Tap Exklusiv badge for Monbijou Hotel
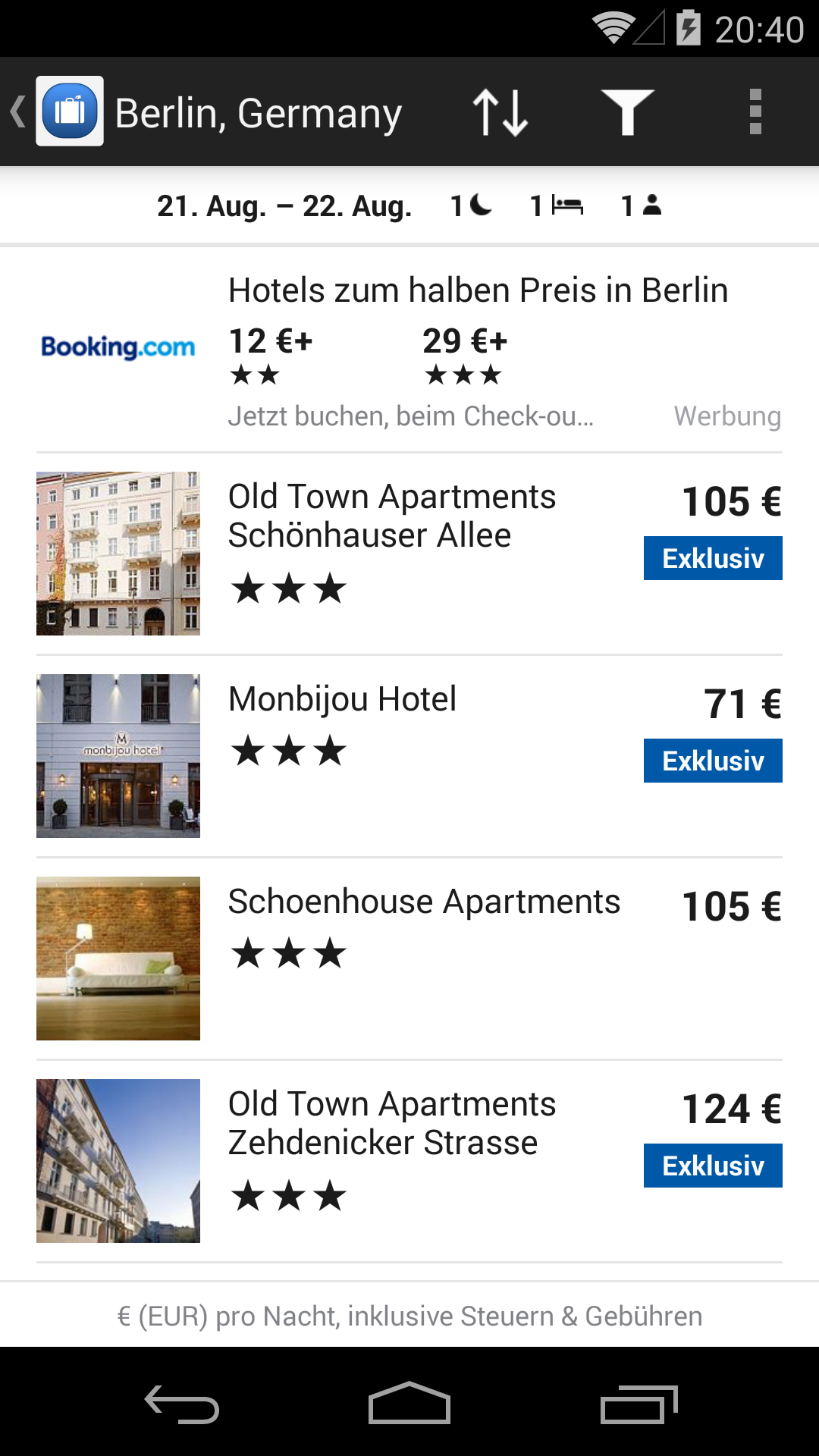Viewport: 819px width, 1456px height. 713,761
